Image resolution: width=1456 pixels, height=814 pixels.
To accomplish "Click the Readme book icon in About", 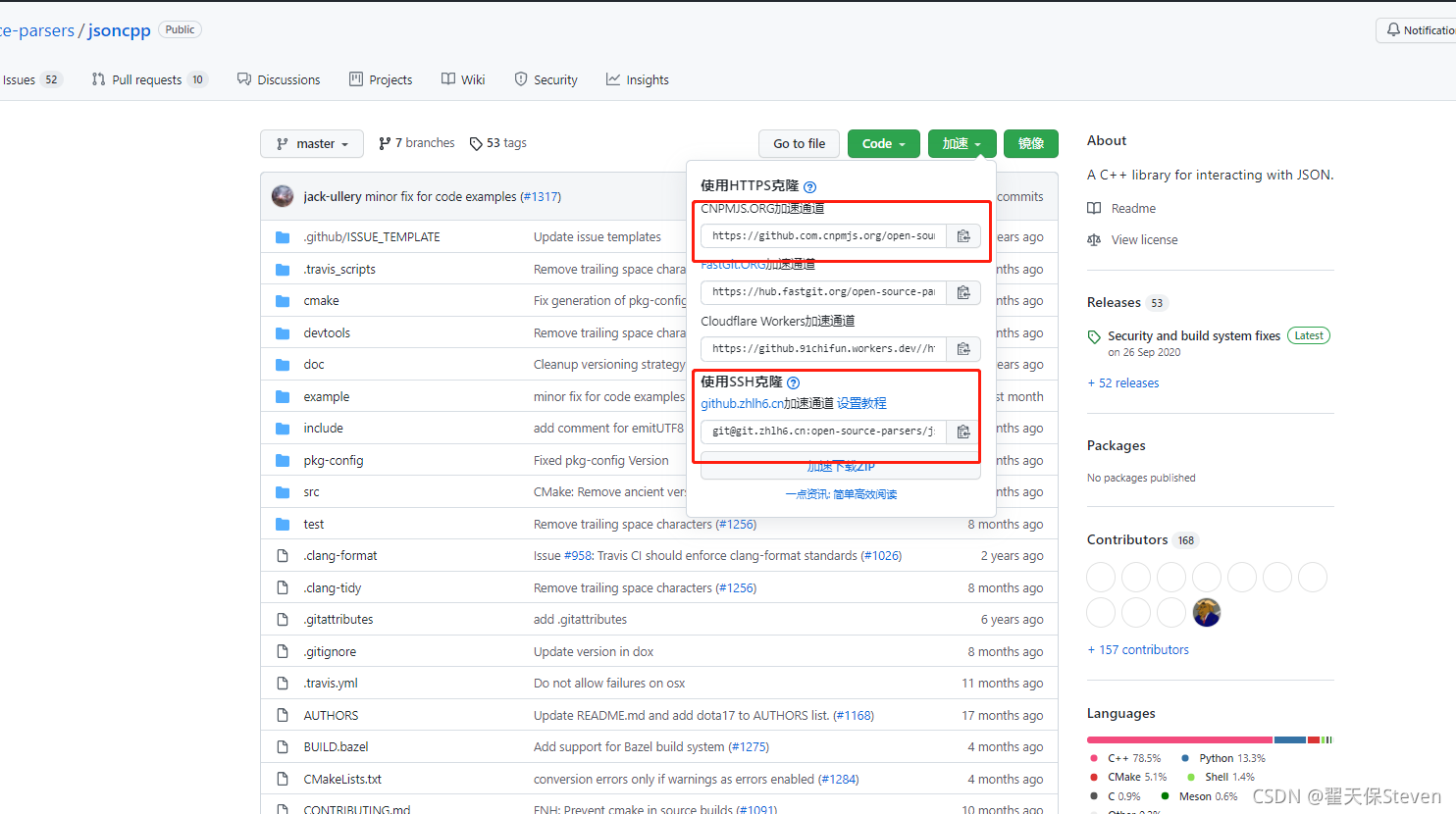I will [x=1095, y=208].
